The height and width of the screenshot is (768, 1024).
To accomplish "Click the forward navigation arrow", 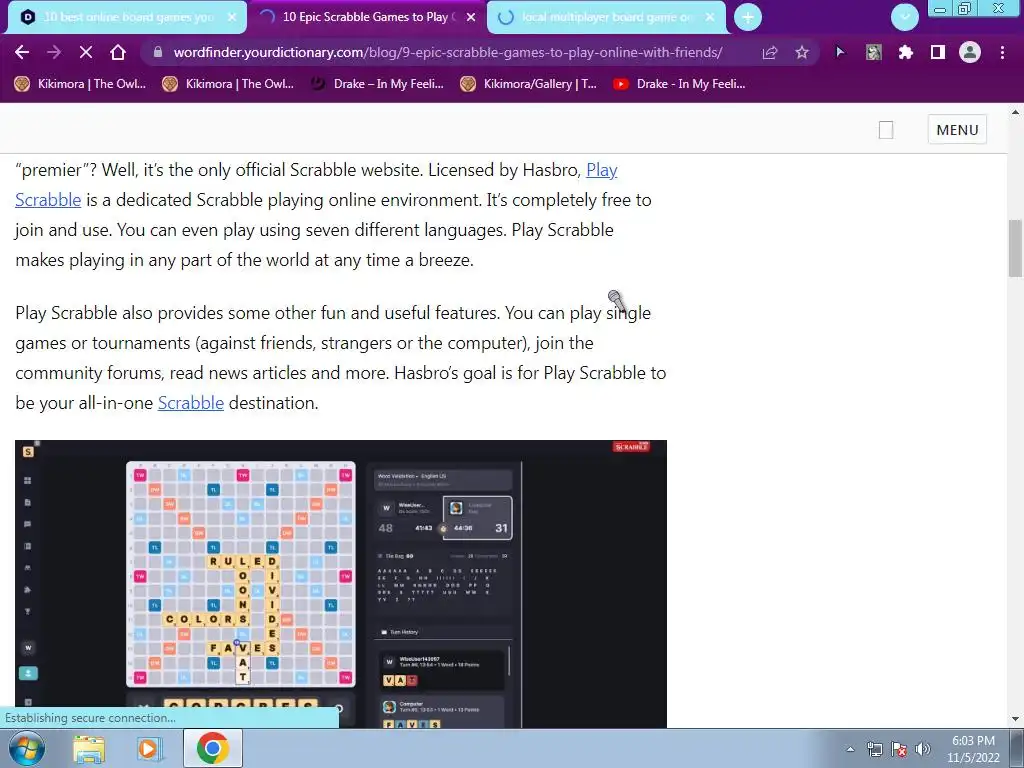I will (54, 52).
